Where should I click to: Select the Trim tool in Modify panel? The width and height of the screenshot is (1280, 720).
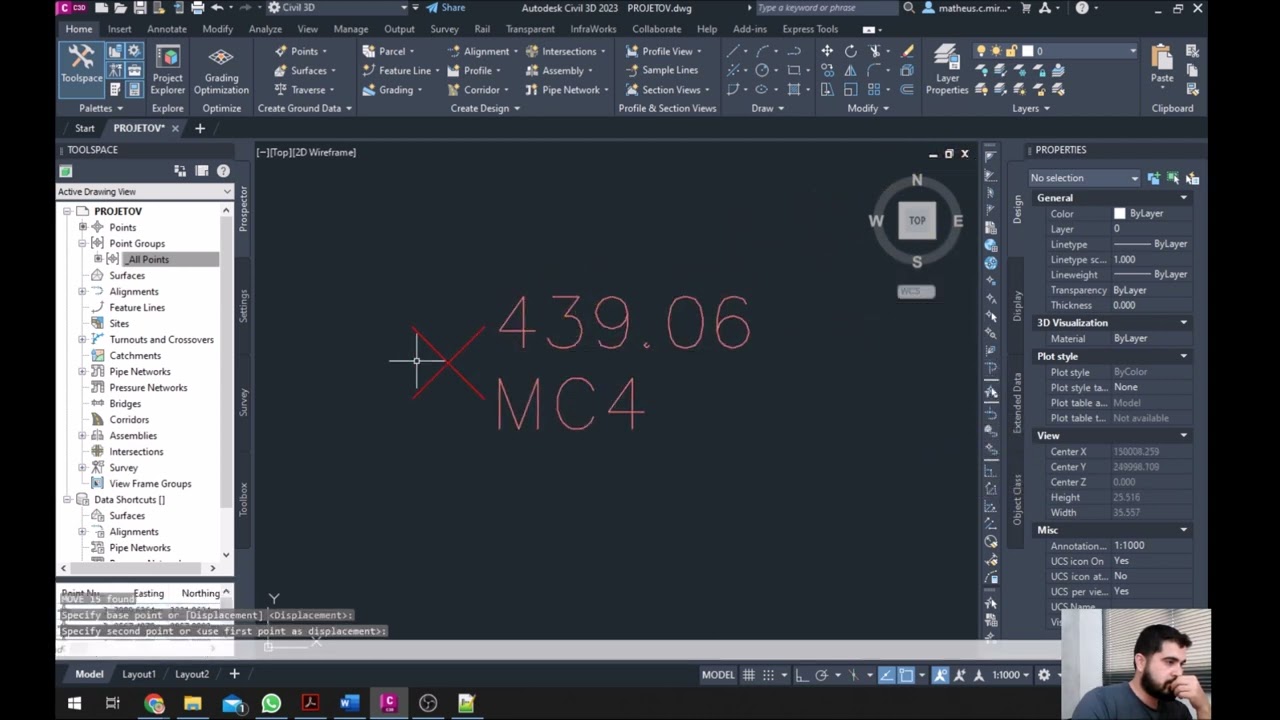coord(875,51)
